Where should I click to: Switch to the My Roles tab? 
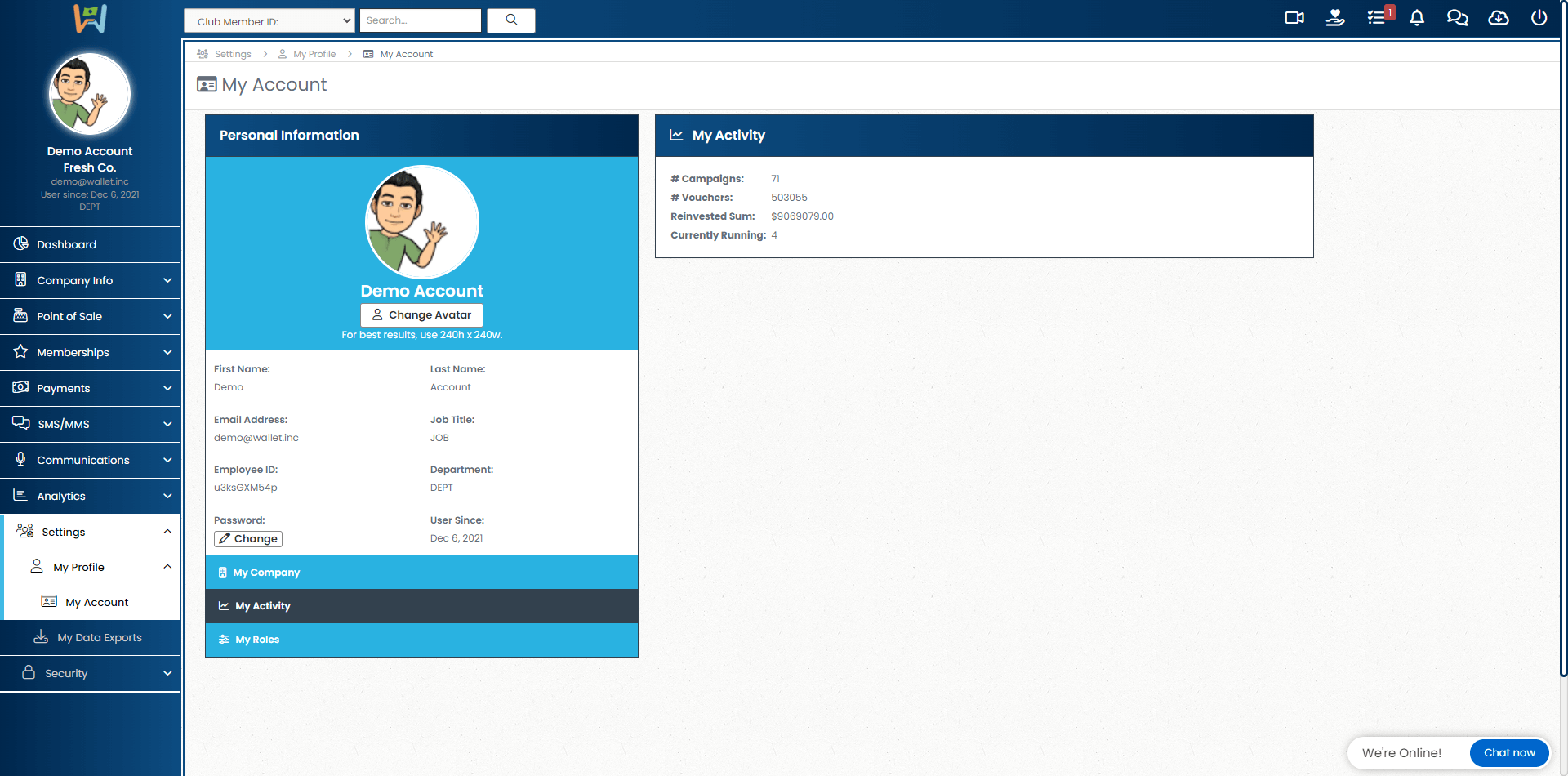pos(257,640)
